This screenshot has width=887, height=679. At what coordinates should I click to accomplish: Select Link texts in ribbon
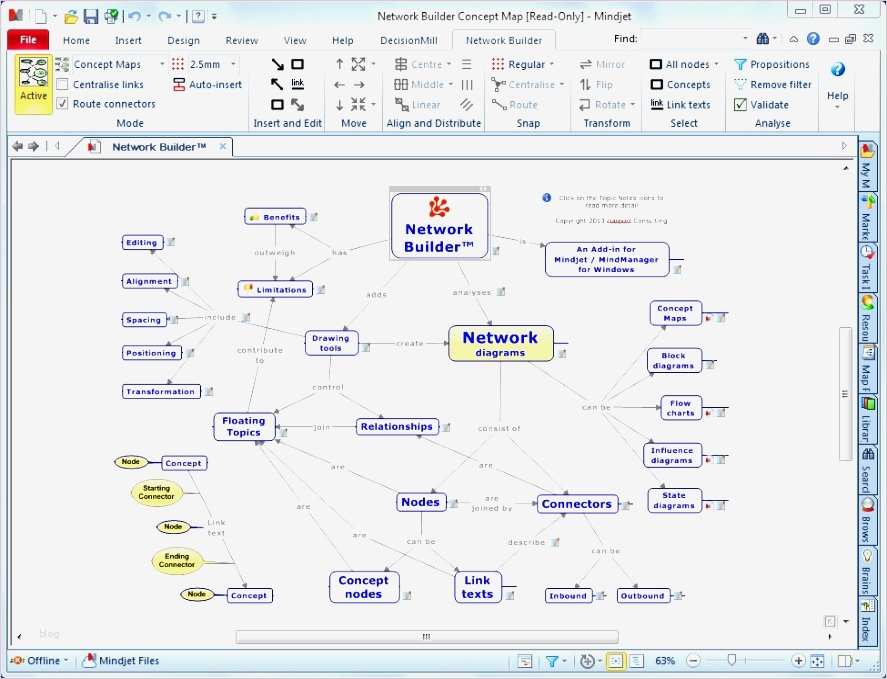(680, 105)
